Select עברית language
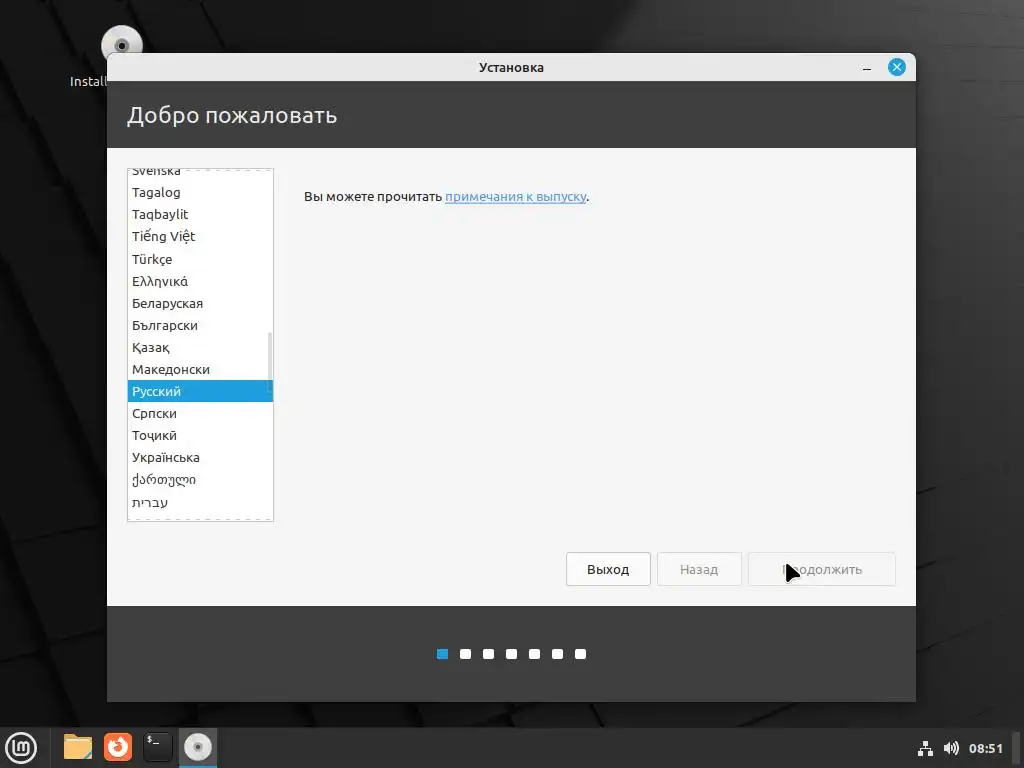Image resolution: width=1024 pixels, height=768 pixels. click(x=200, y=503)
